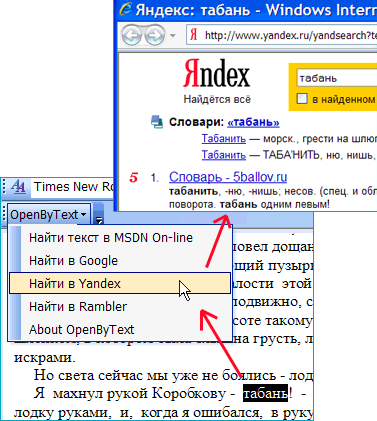Enable the 'в найденном' checkbox
Viewport: 377px width, 421px height.
tap(302, 99)
